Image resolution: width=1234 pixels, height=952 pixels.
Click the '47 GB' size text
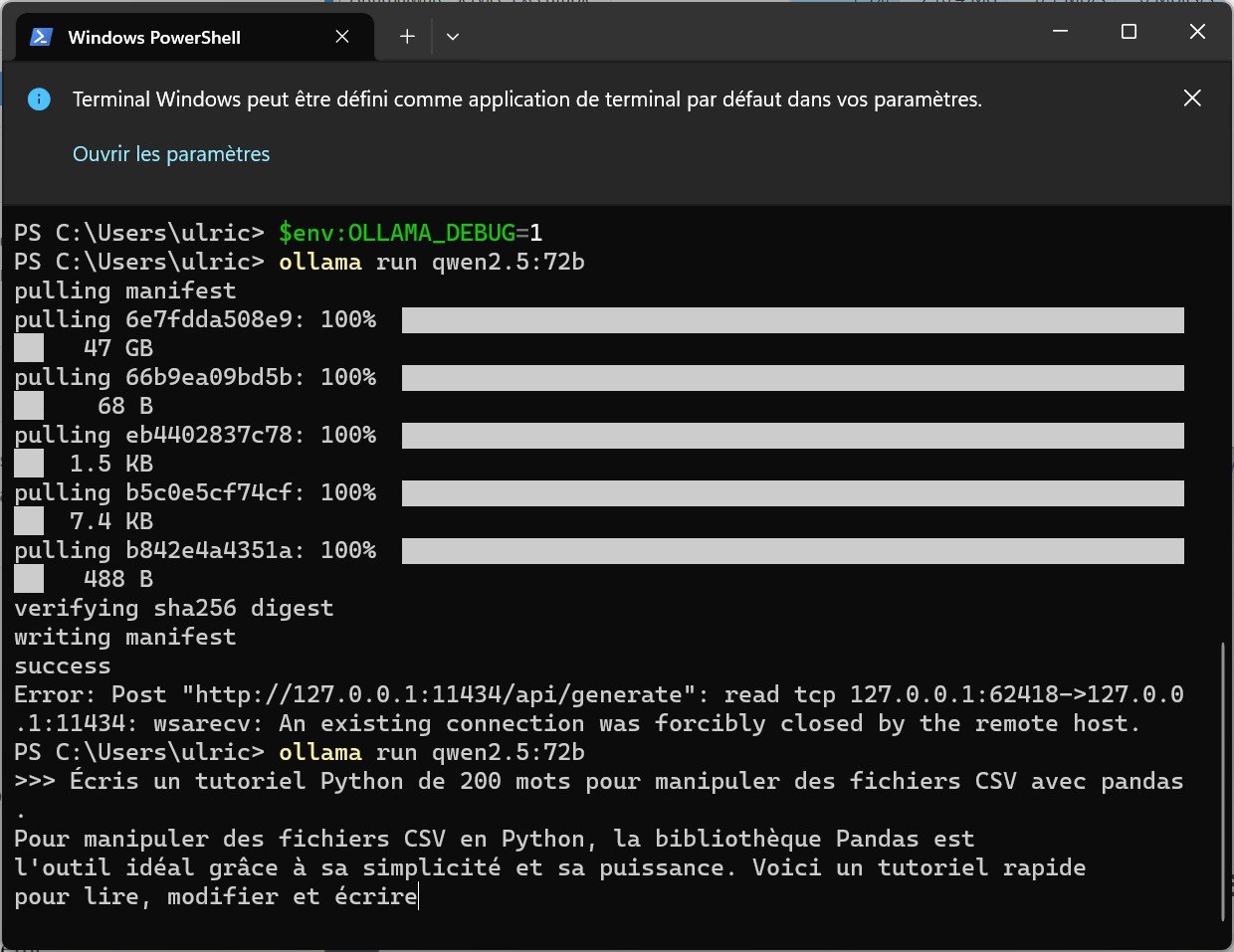118,348
